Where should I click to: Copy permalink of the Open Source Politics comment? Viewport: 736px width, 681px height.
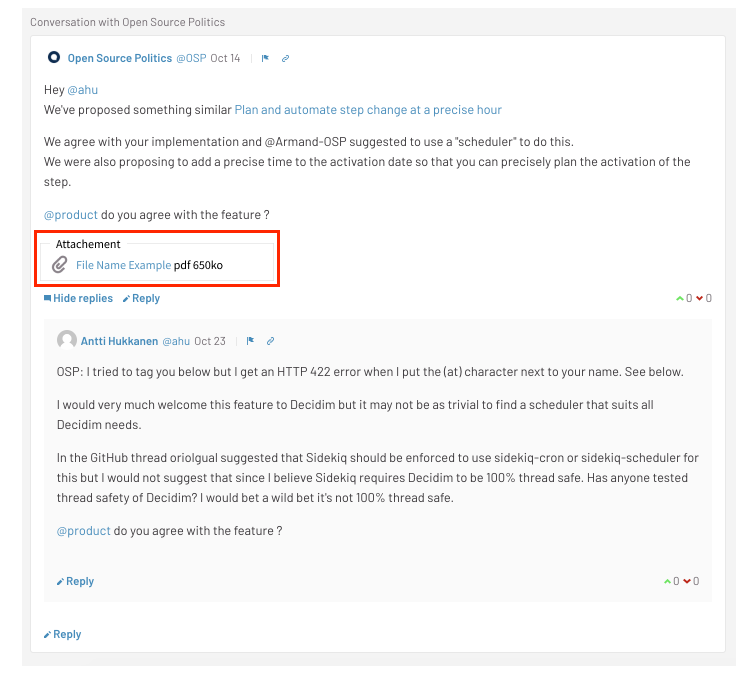[285, 59]
